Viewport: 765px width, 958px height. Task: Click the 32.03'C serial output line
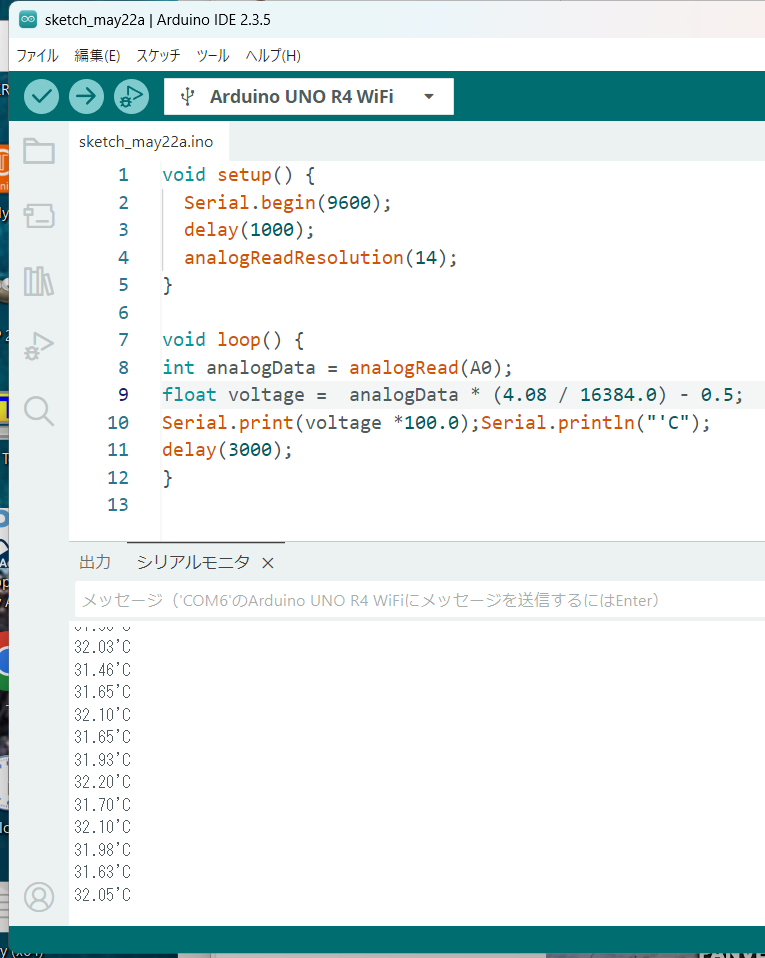[102, 647]
